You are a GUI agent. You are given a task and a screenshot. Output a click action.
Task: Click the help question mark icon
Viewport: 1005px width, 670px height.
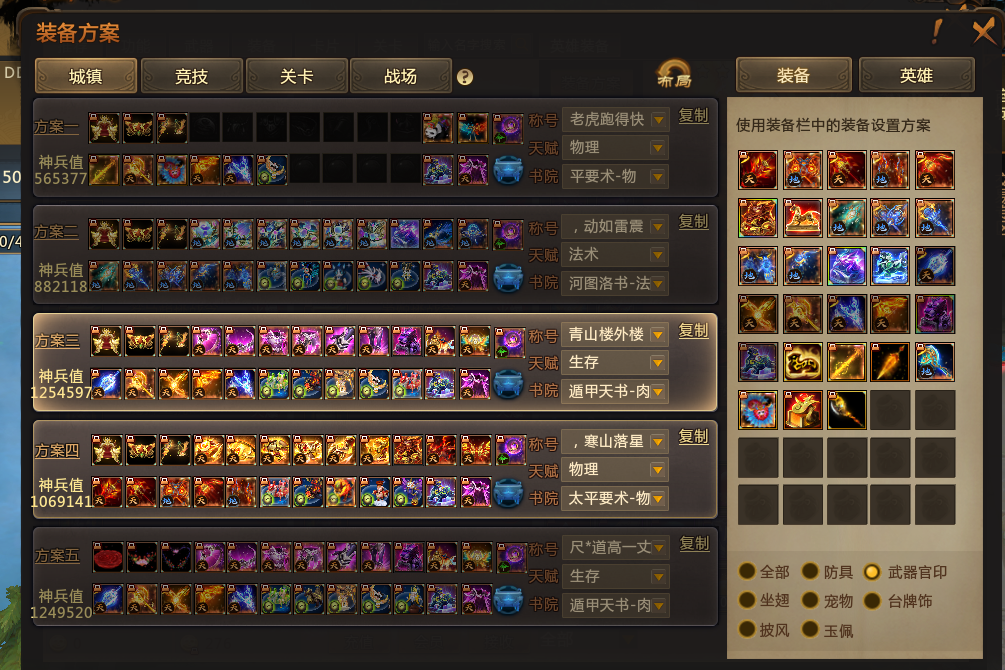click(x=465, y=77)
